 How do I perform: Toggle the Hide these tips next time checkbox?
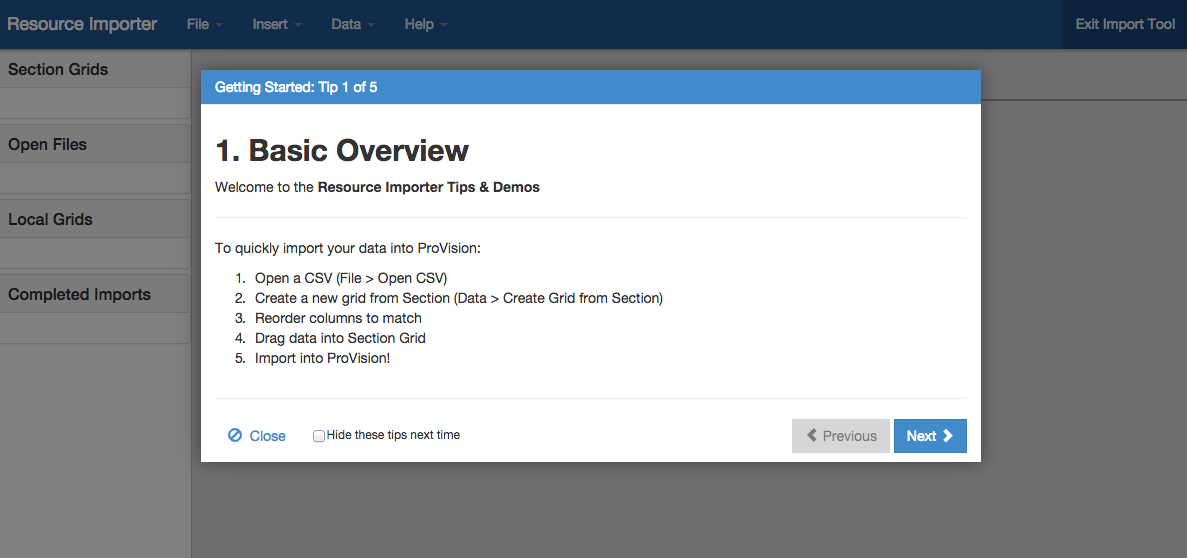pos(319,436)
